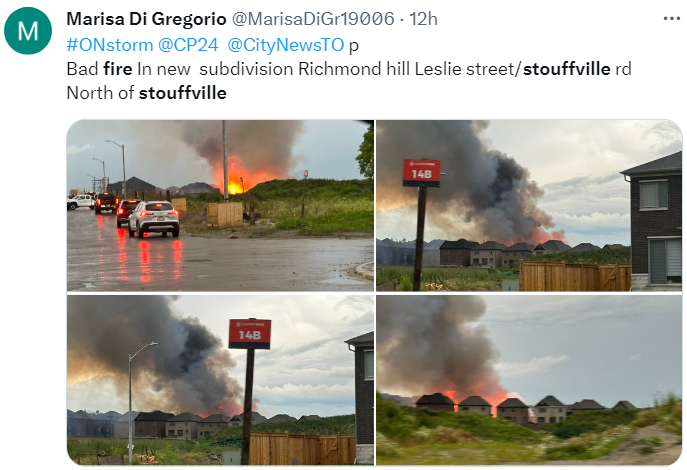Click the red 14B sign in bottom-left photo
687x470 pixels.
[x=250, y=334]
